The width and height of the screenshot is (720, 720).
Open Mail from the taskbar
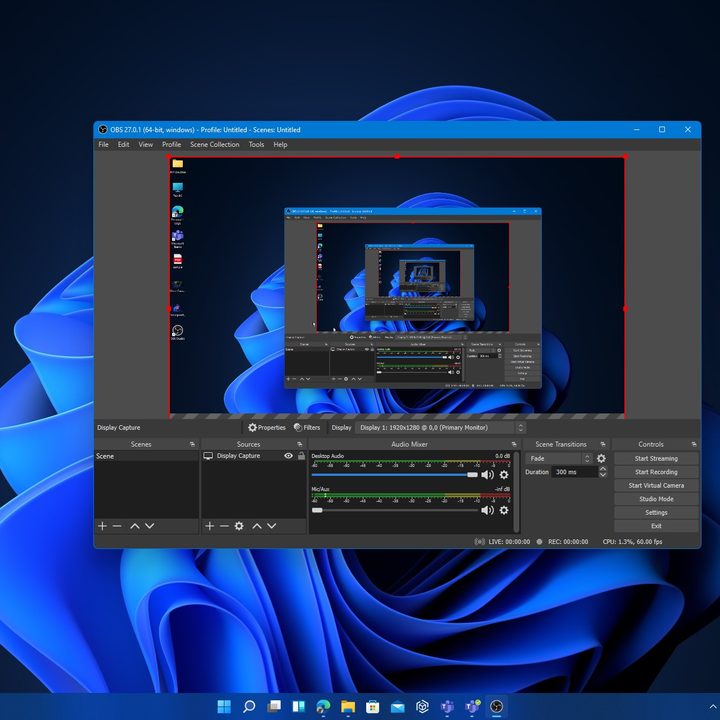[398, 706]
